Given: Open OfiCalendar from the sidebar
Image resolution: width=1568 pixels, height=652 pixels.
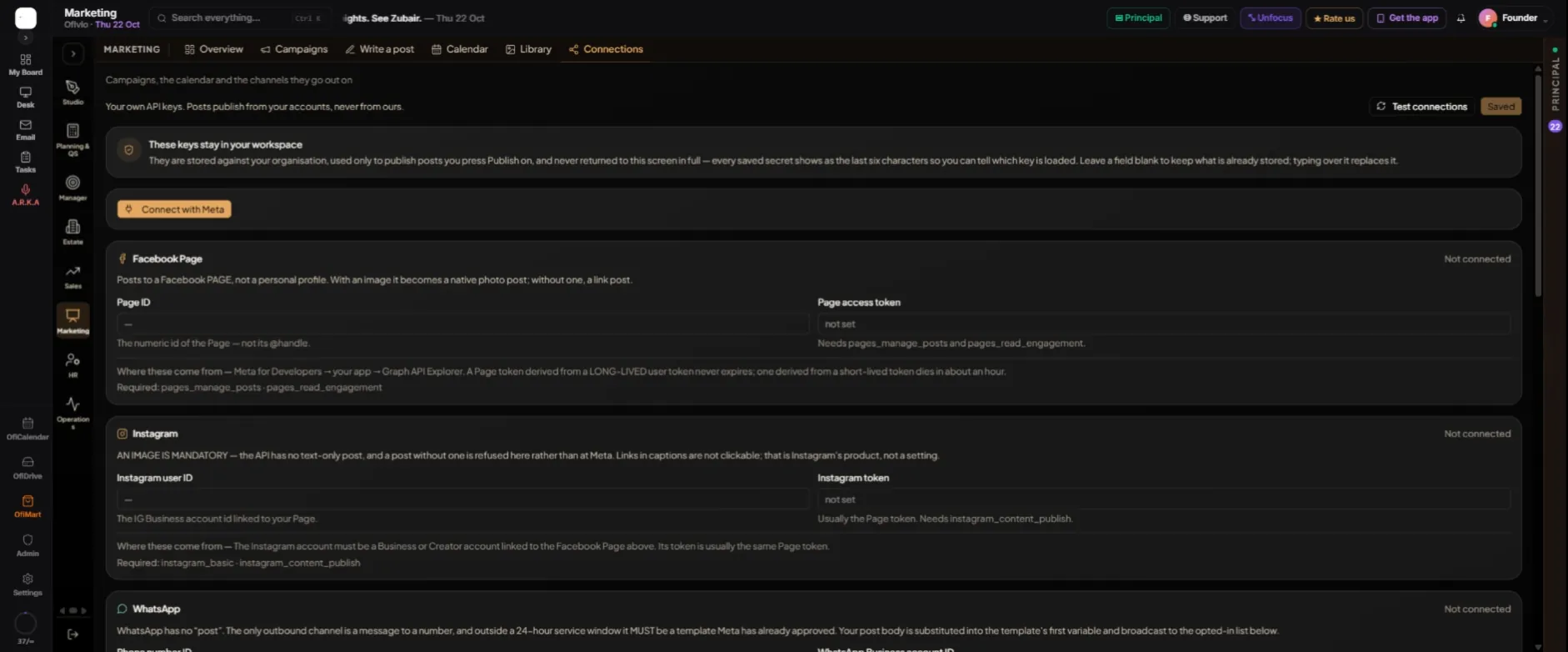Looking at the screenshot, I should [x=27, y=429].
